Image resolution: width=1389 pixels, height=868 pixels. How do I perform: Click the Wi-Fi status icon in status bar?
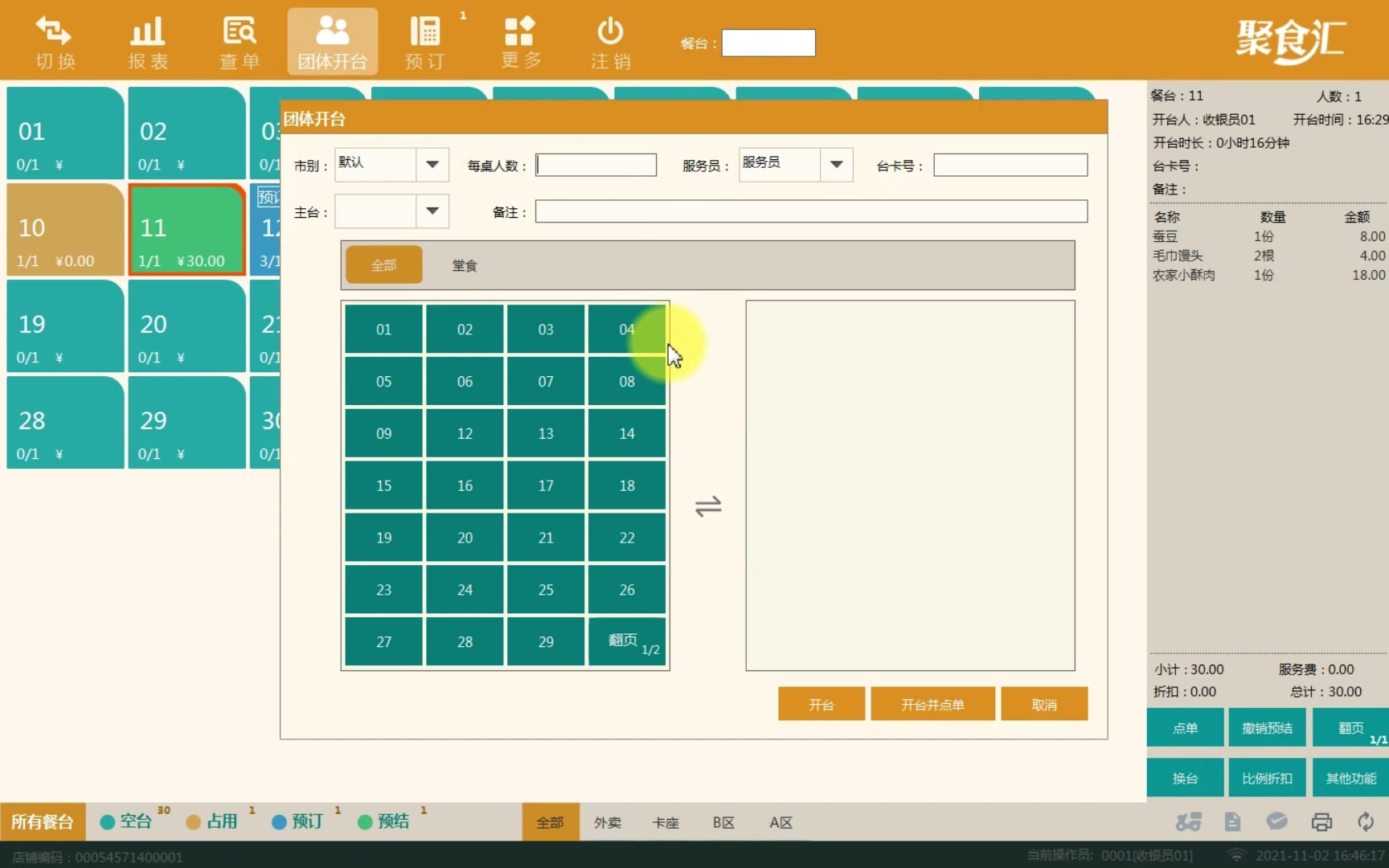[x=1236, y=855]
